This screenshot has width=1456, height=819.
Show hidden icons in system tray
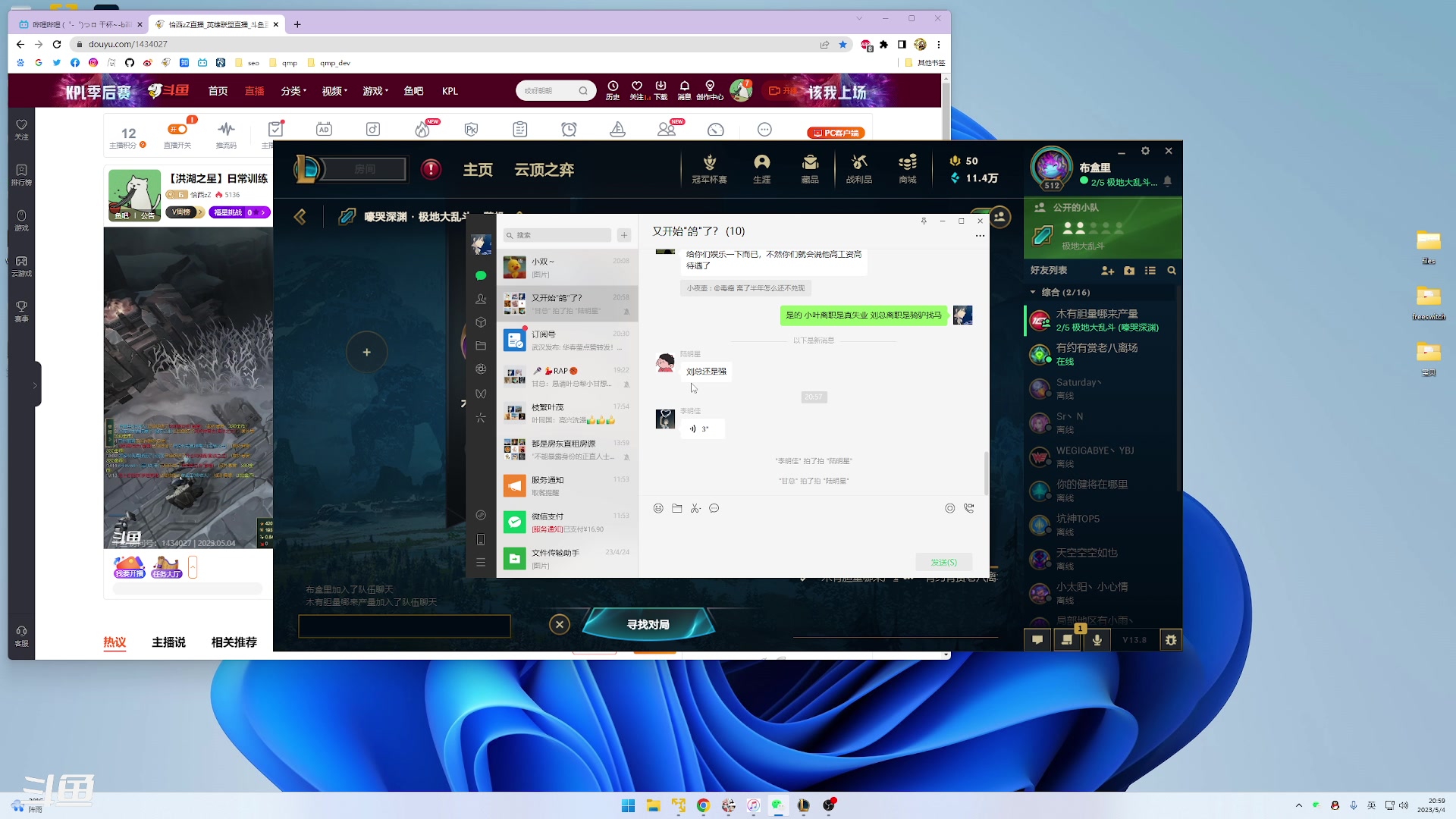(1298, 805)
